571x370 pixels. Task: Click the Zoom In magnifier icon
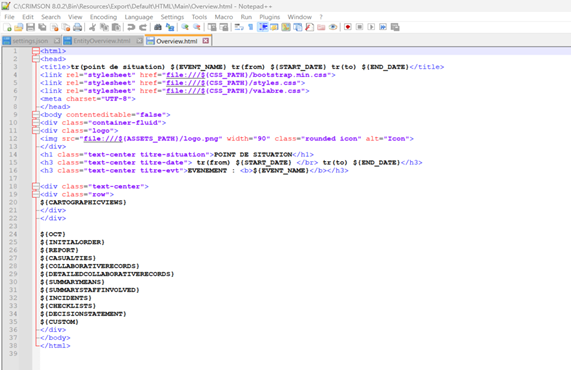(x=185, y=27)
